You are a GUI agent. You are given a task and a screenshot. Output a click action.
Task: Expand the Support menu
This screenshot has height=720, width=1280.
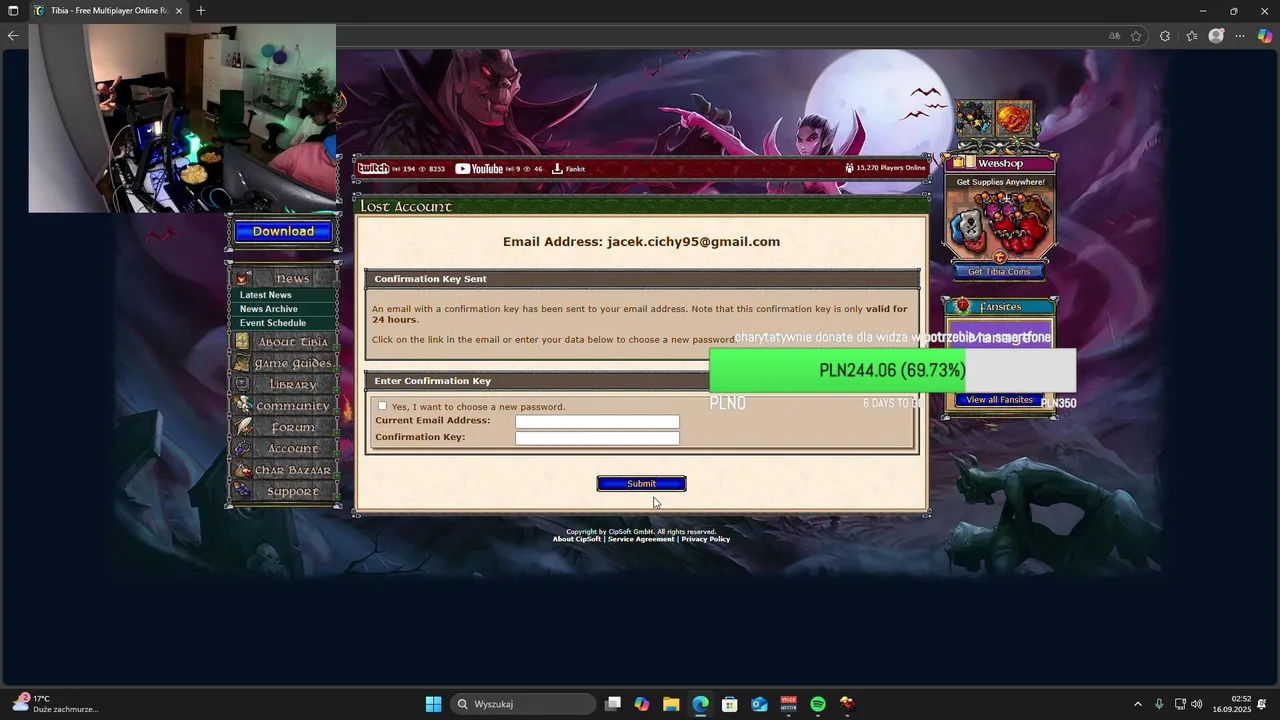(284, 491)
